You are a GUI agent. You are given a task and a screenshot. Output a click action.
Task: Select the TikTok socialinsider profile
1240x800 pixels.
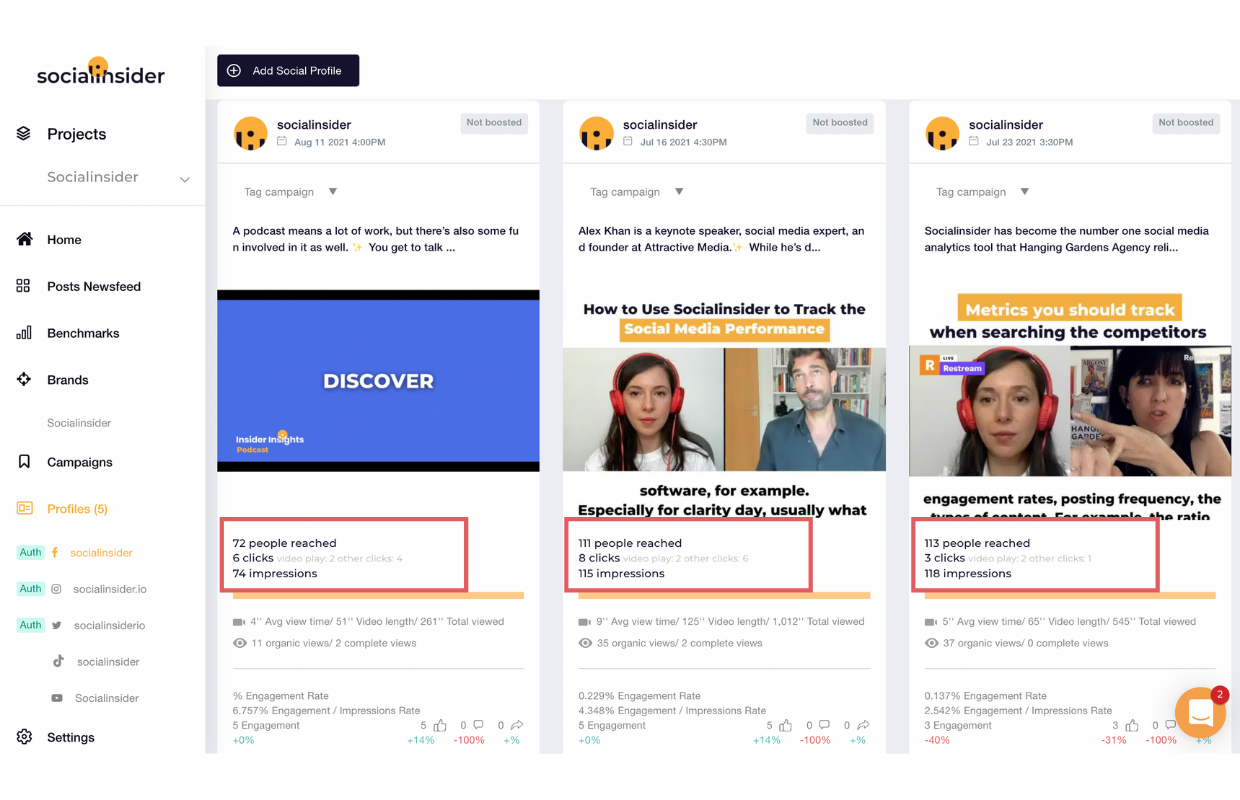(108, 662)
